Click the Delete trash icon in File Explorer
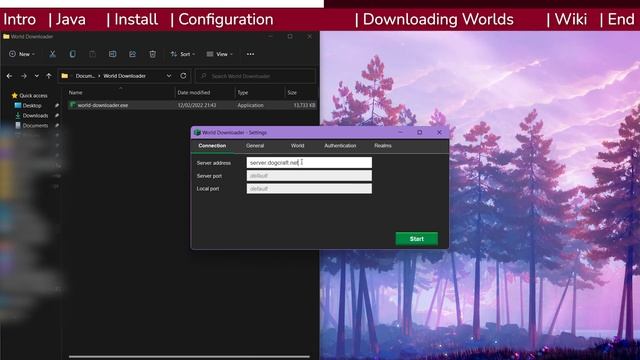Screen dimensions: 640x360 152,54
